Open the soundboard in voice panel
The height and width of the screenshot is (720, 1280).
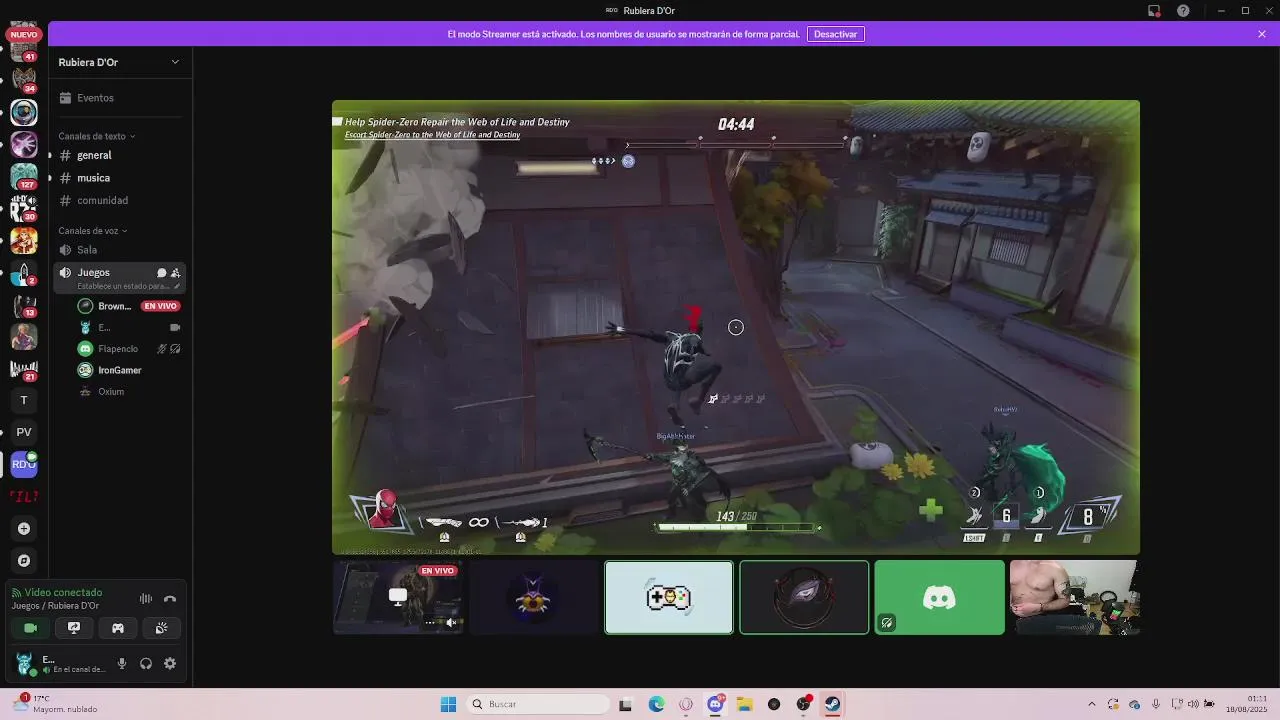pos(162,628)
